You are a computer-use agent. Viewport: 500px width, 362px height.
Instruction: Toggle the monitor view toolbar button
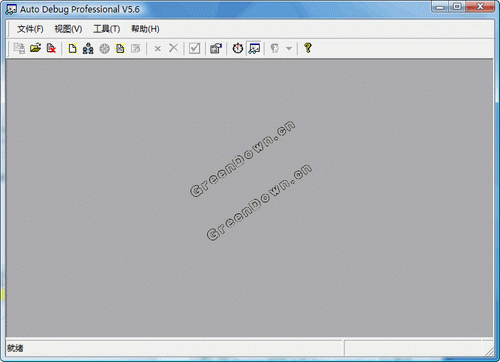point(254,48)
